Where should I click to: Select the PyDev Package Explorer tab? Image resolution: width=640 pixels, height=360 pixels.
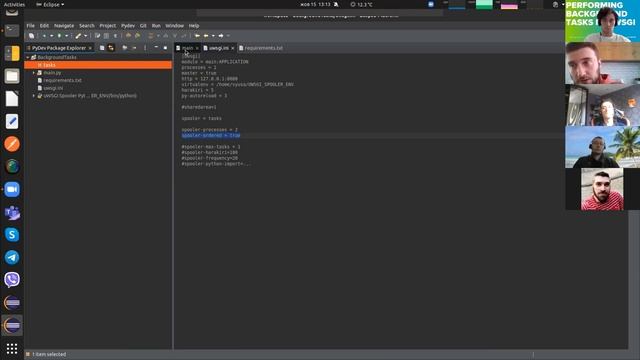point(59,48)
